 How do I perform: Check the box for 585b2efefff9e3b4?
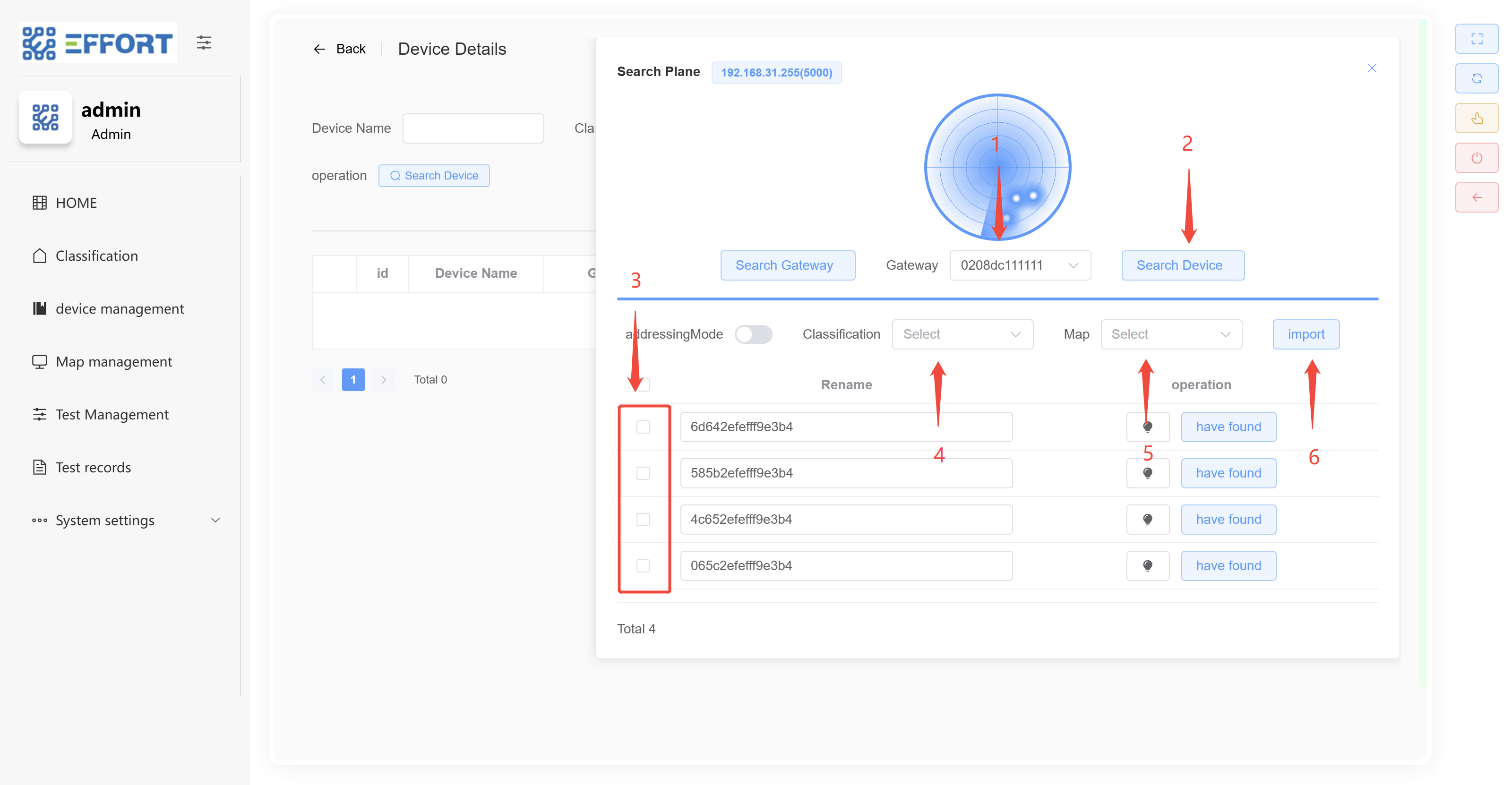point(643,473)
